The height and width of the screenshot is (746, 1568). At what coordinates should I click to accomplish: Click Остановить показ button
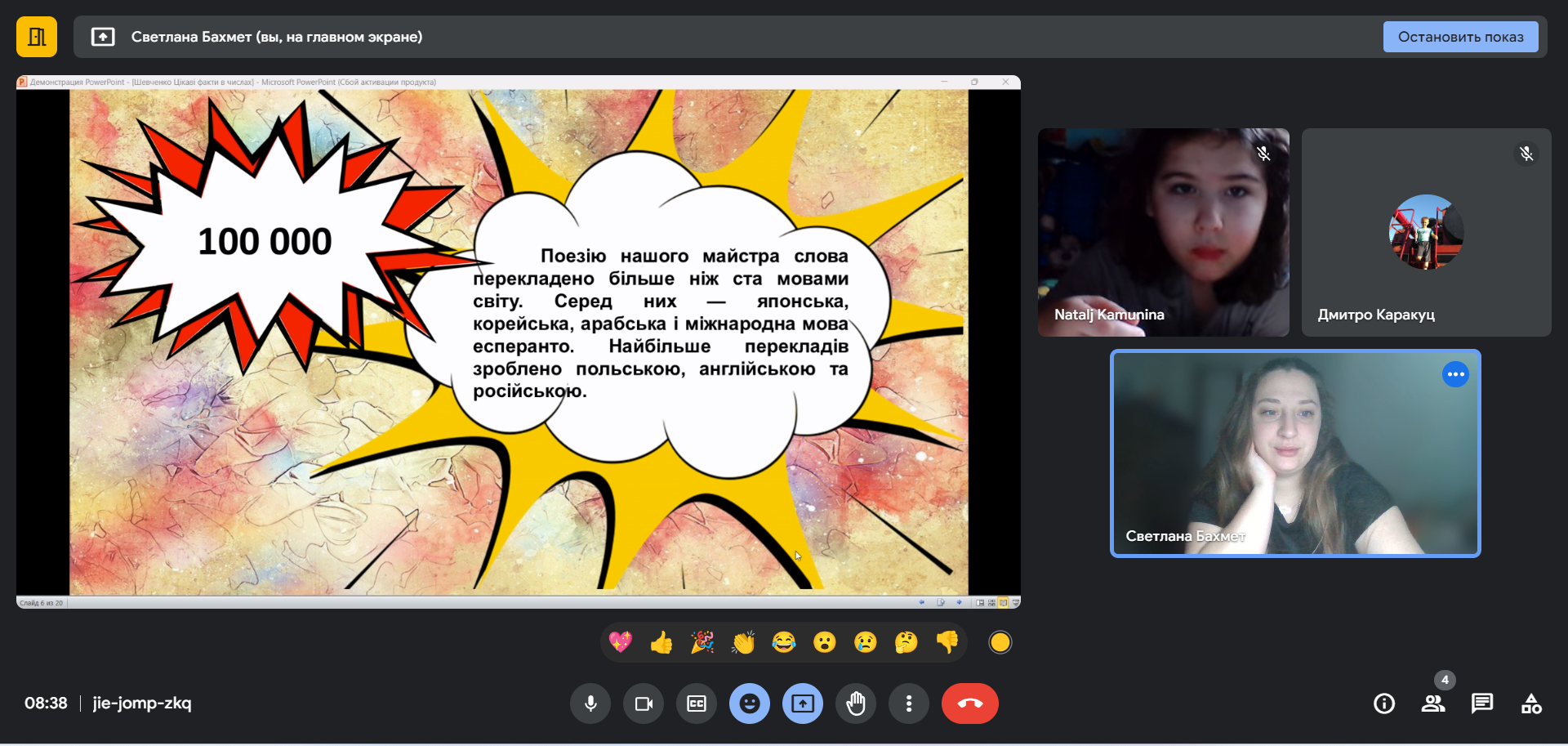coord(1460,37)
